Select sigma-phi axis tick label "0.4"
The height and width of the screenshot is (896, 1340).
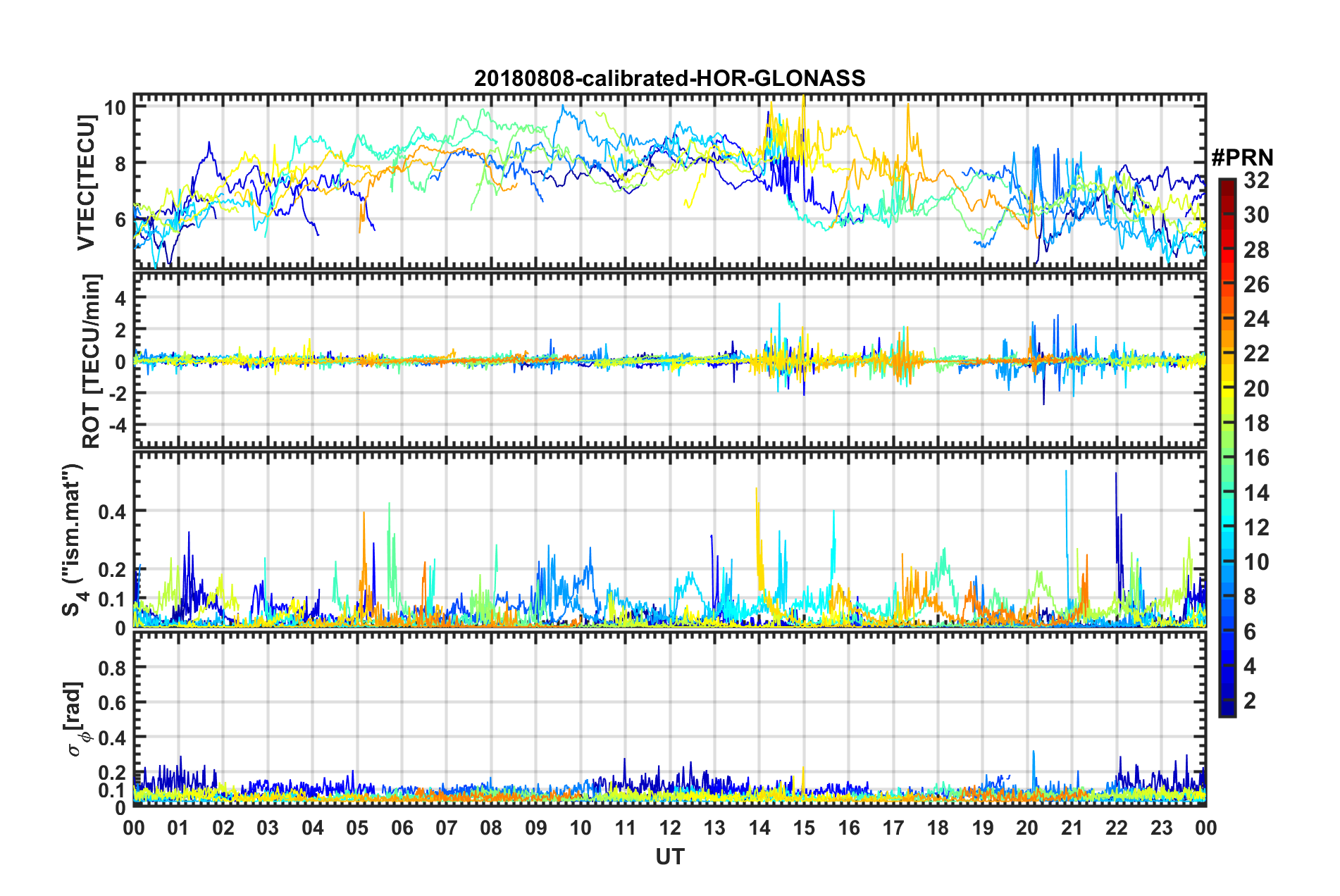click(x=113, y=738)
